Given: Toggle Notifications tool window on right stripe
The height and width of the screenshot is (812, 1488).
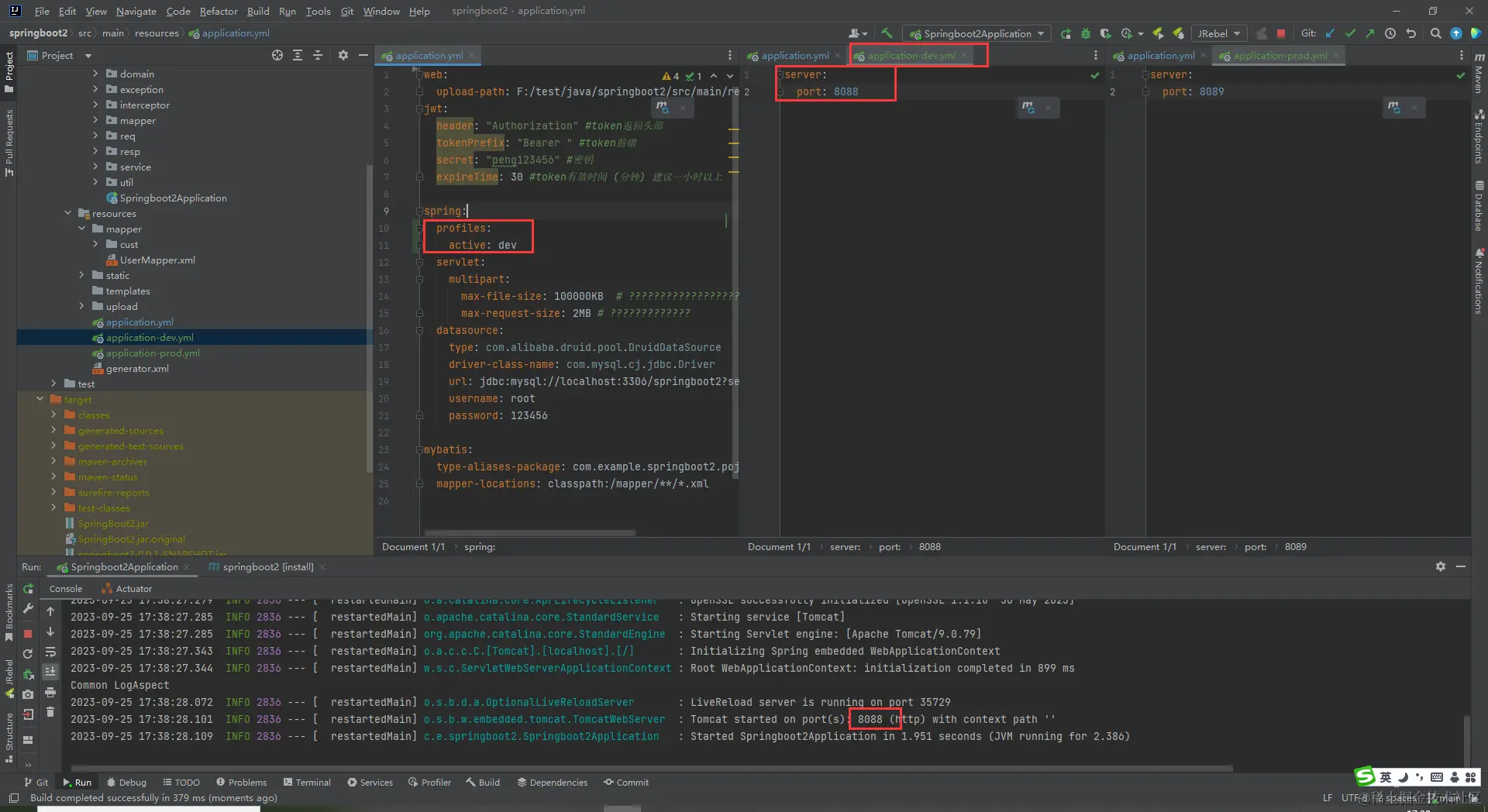Looking at the screenshot, I should click(x=1479, y=280).
